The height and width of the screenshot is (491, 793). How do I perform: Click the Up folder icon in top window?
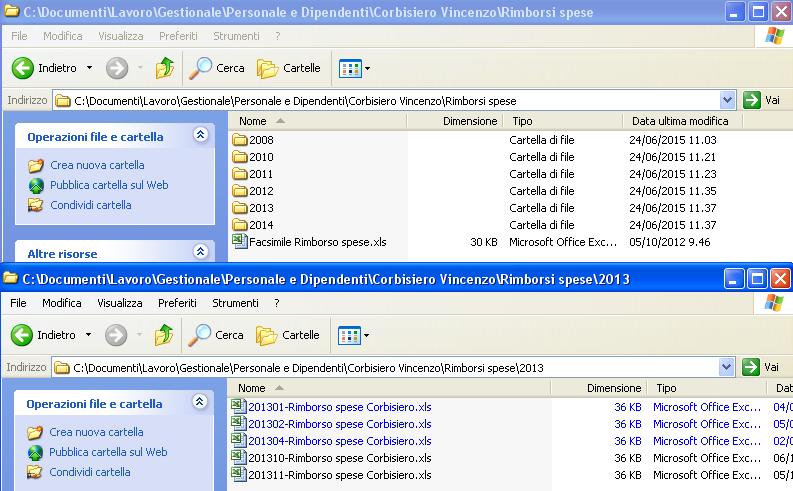click(x=165, y=68)
